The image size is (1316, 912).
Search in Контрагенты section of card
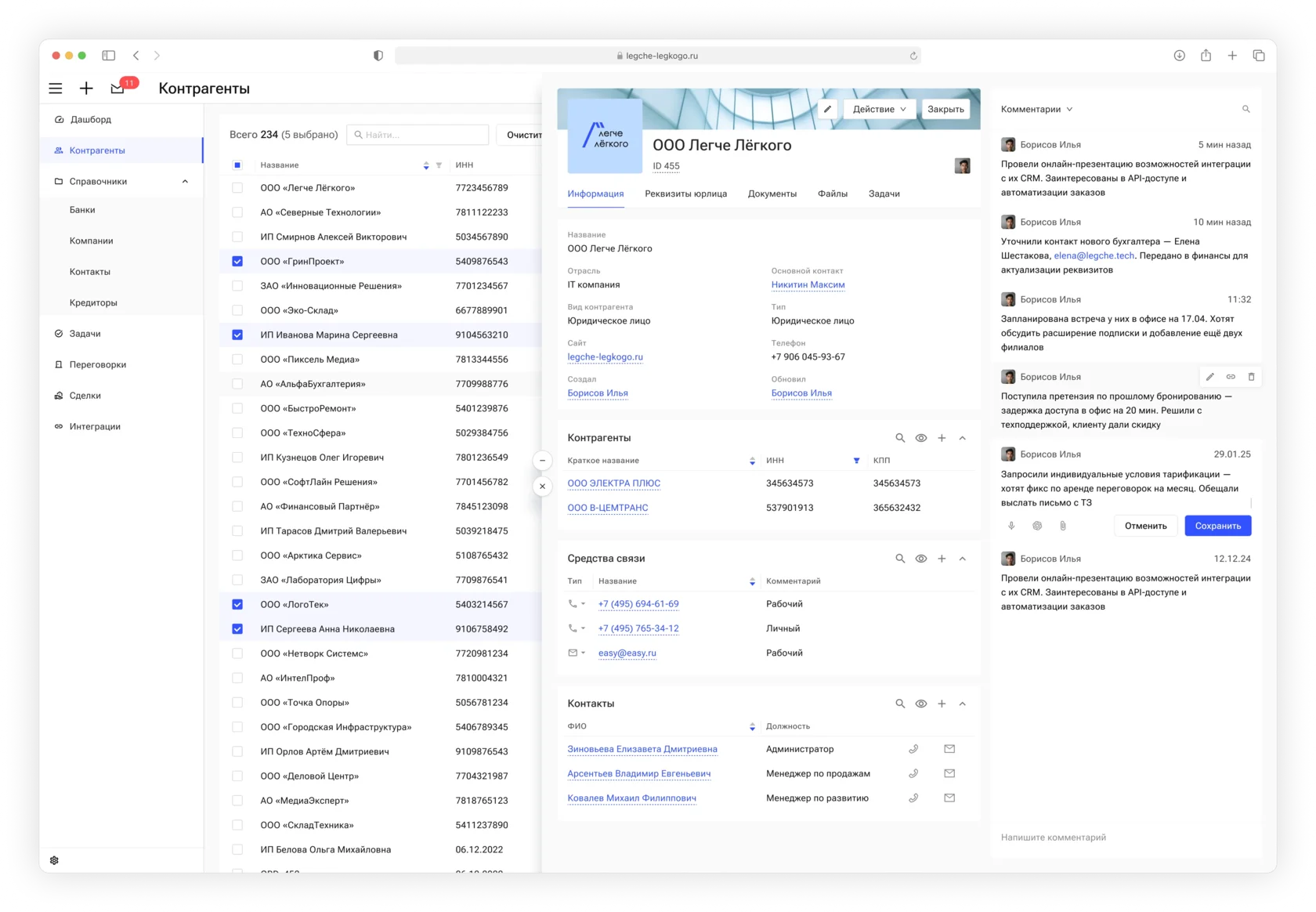[x=900, y=438]
